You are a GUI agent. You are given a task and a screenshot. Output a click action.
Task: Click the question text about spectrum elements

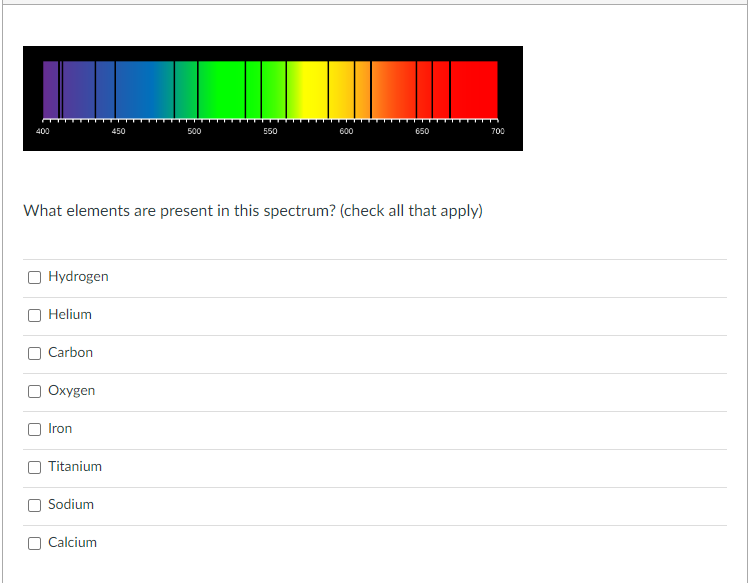tap(253, 211)
